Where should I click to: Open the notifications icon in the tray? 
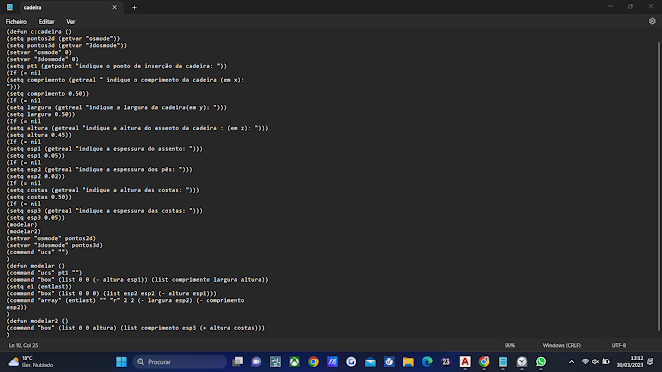pos(650,362)
